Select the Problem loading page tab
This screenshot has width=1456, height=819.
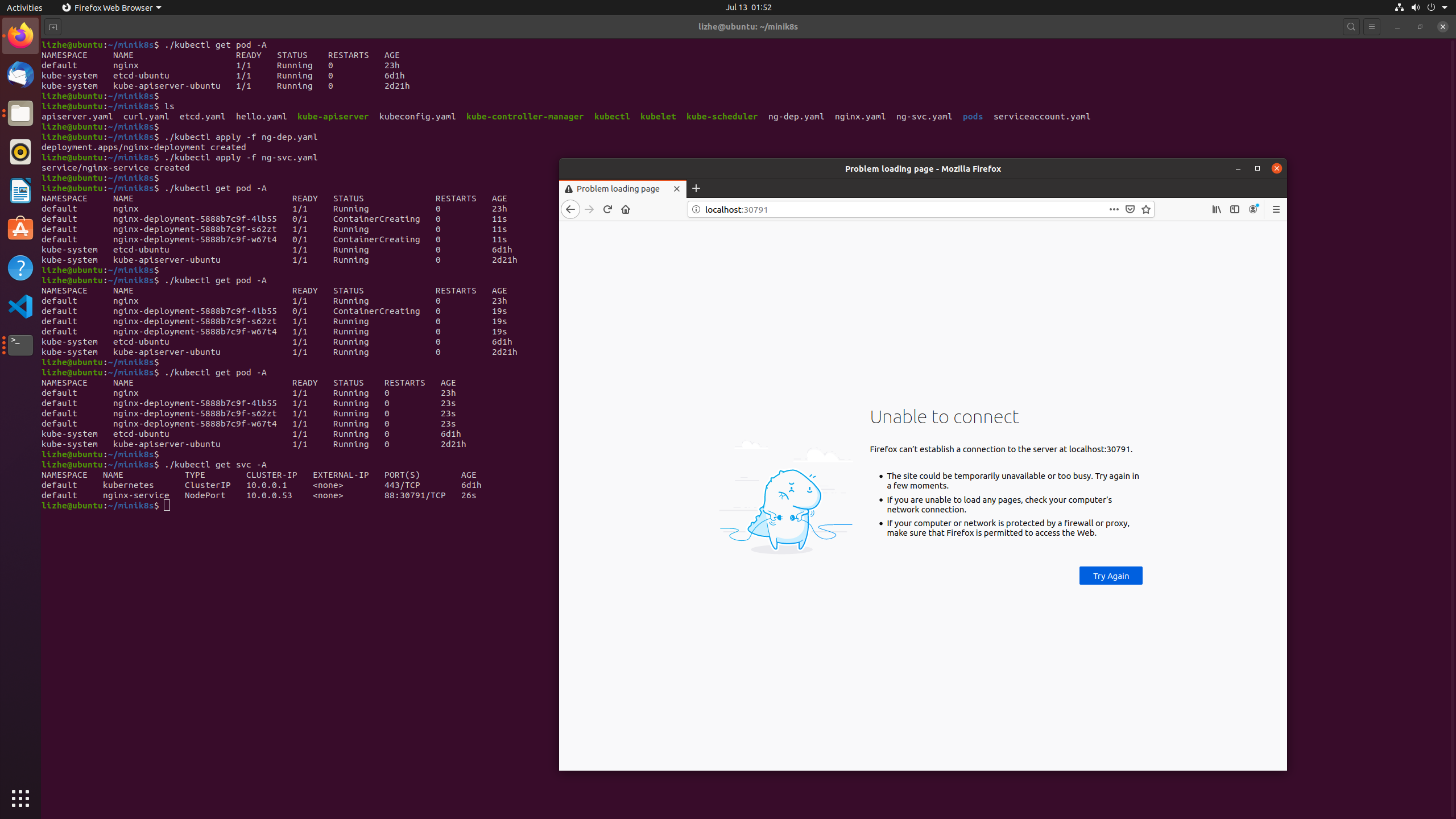click(x=623, y=189)
